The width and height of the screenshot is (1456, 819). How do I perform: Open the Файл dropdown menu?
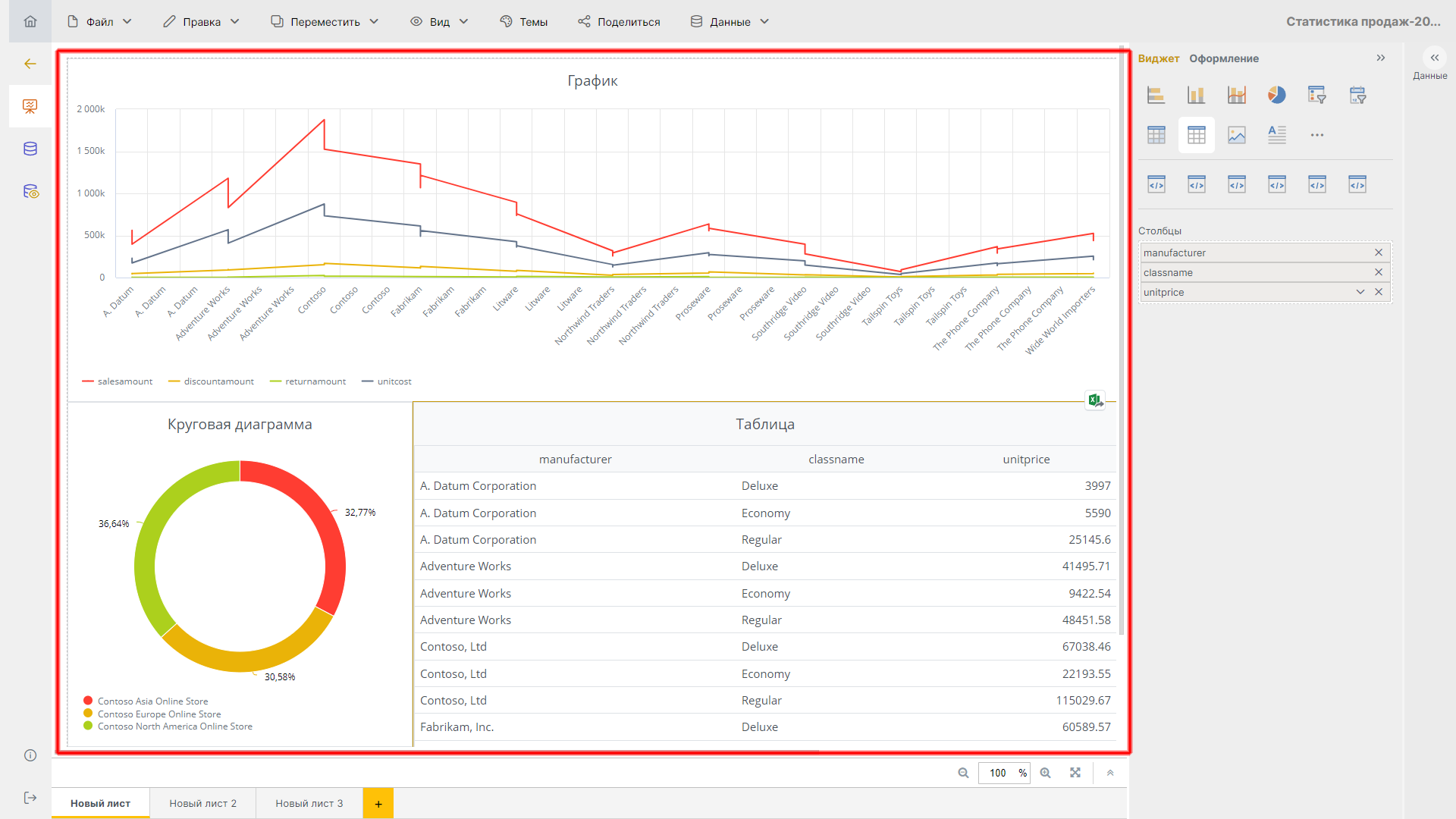(x=99, y=21)
